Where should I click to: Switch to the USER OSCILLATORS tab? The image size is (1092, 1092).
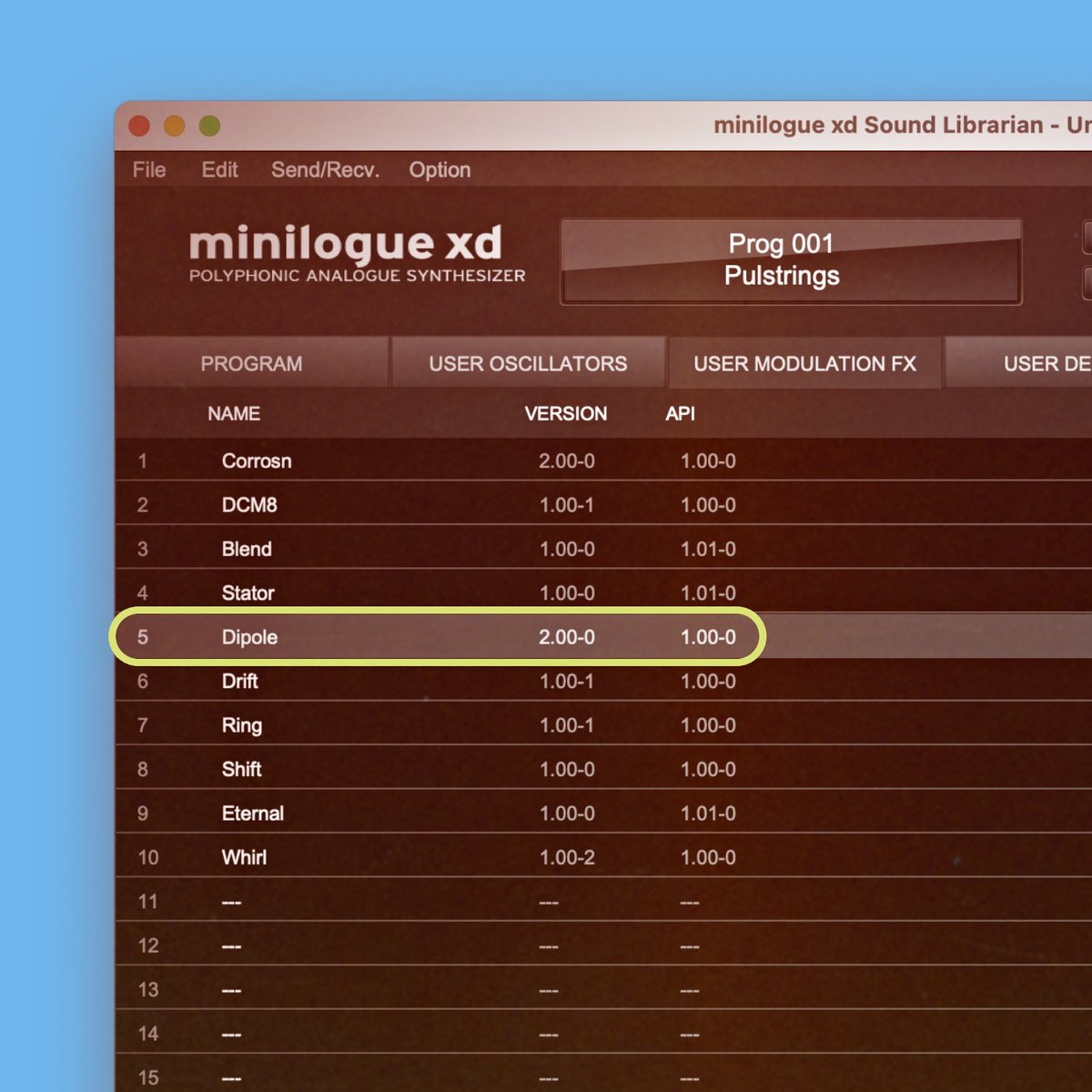(x=528, y=363)
